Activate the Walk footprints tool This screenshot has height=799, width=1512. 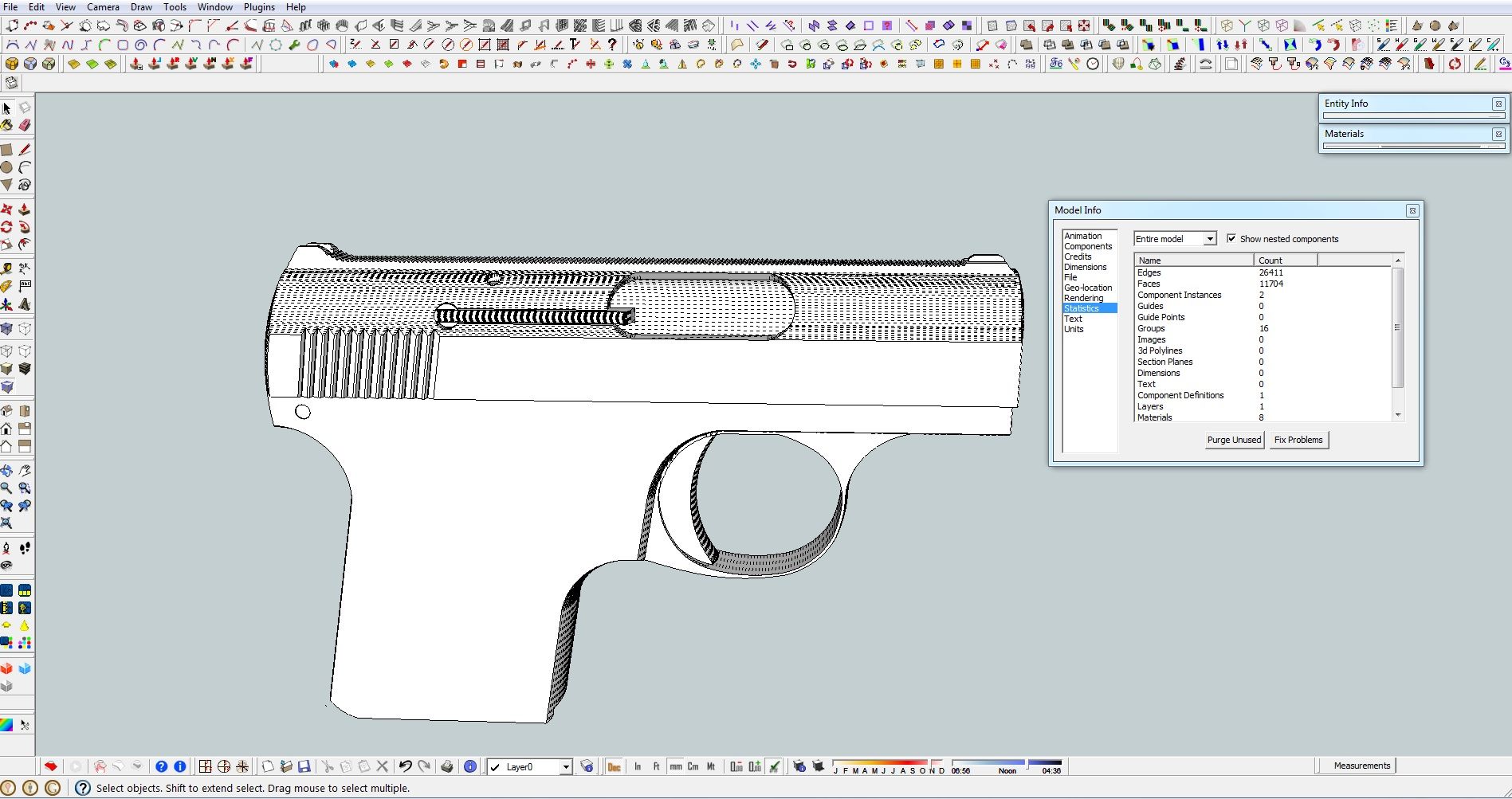pyautogui.click(x=25, y=548)
